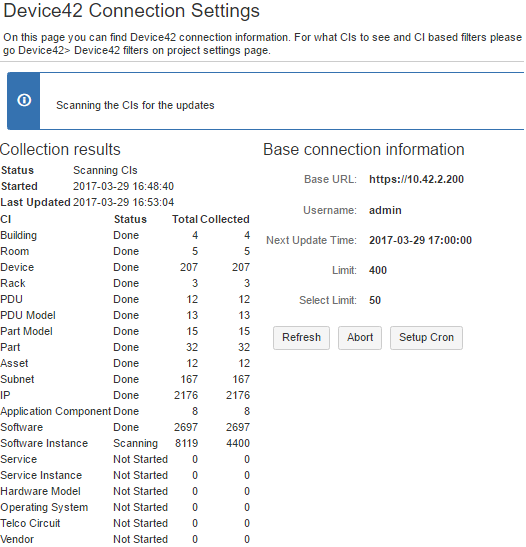Click the Limit value 400
The width and height of the screenshot is (526, 547).
[x=378, y=270]
